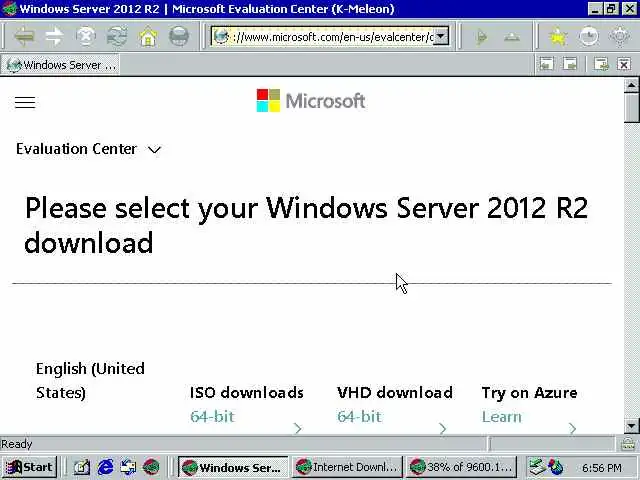Click the 64-bit link under VHD download

tap(359, 416)
